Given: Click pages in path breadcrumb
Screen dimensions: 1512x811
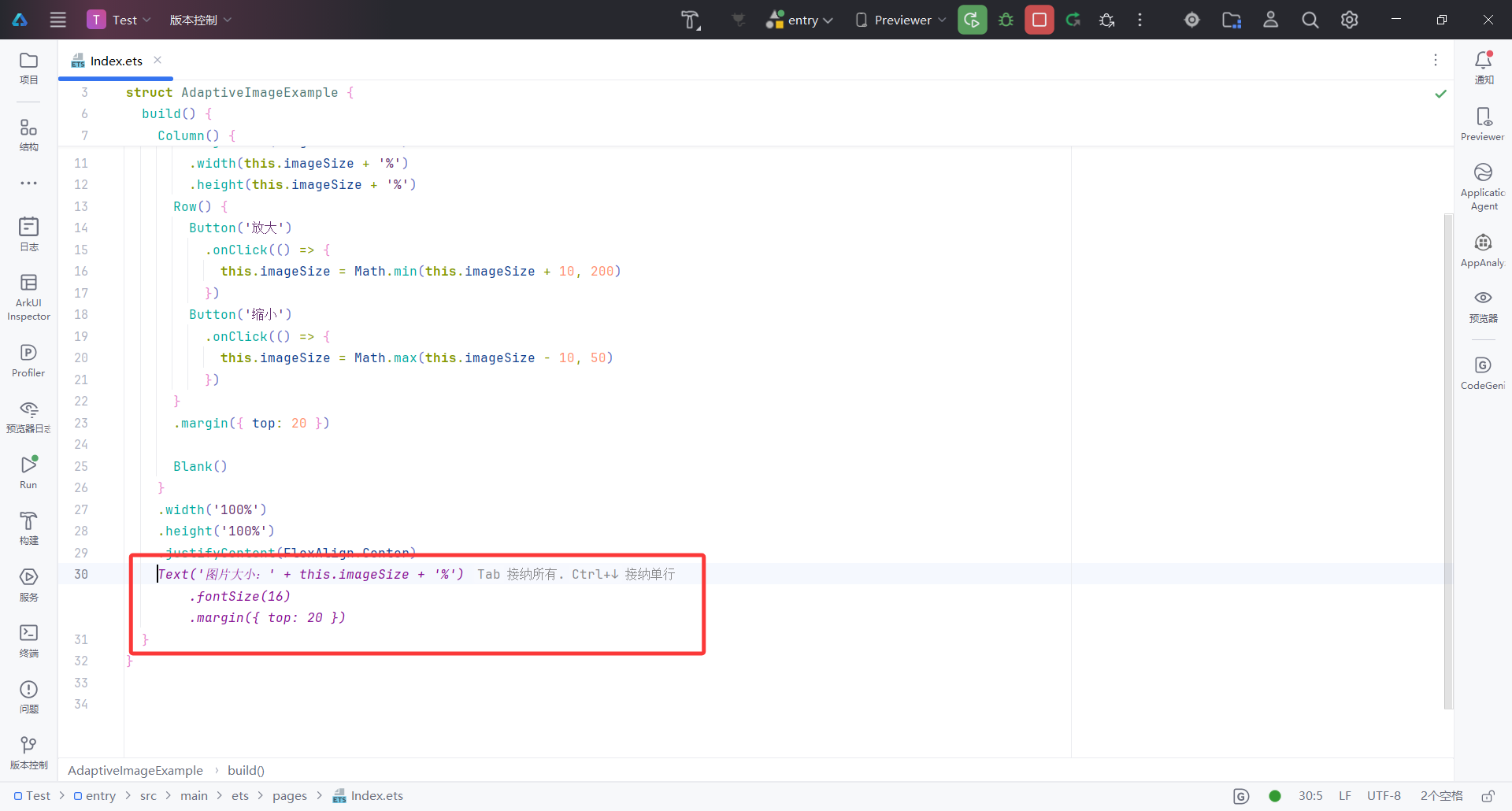Looking at the screenshot, I should pyautogui.click(x=290, y=796).
